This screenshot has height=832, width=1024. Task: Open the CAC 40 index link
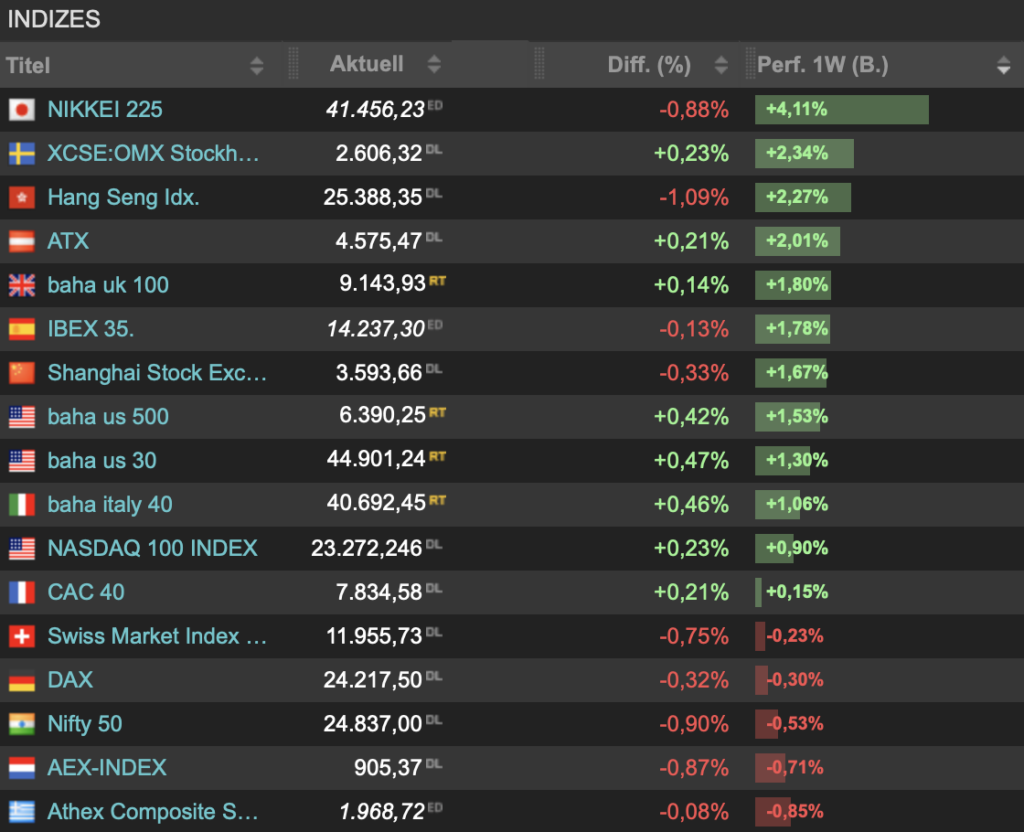86,592
